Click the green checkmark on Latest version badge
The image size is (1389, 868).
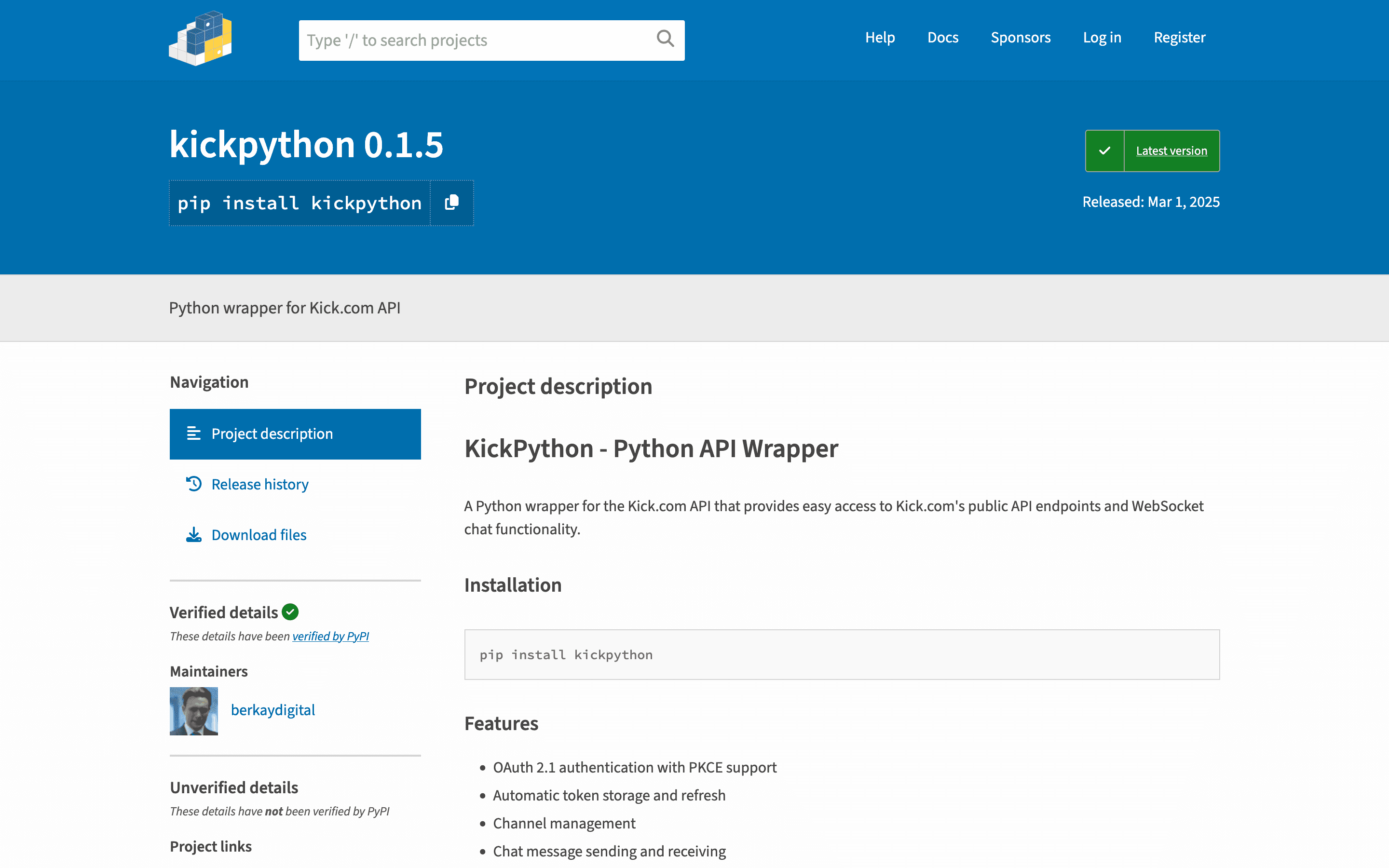coord(1104,150)
